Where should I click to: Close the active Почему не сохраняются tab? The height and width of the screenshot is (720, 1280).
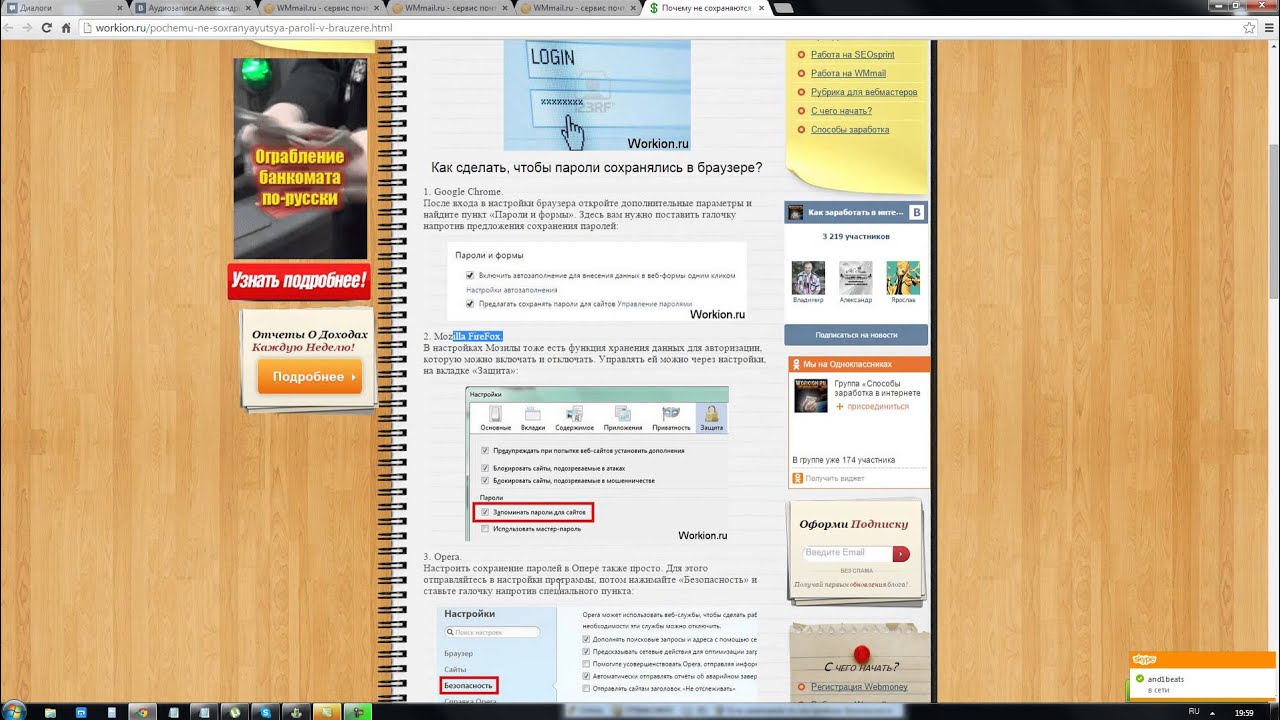pos(761,7)
